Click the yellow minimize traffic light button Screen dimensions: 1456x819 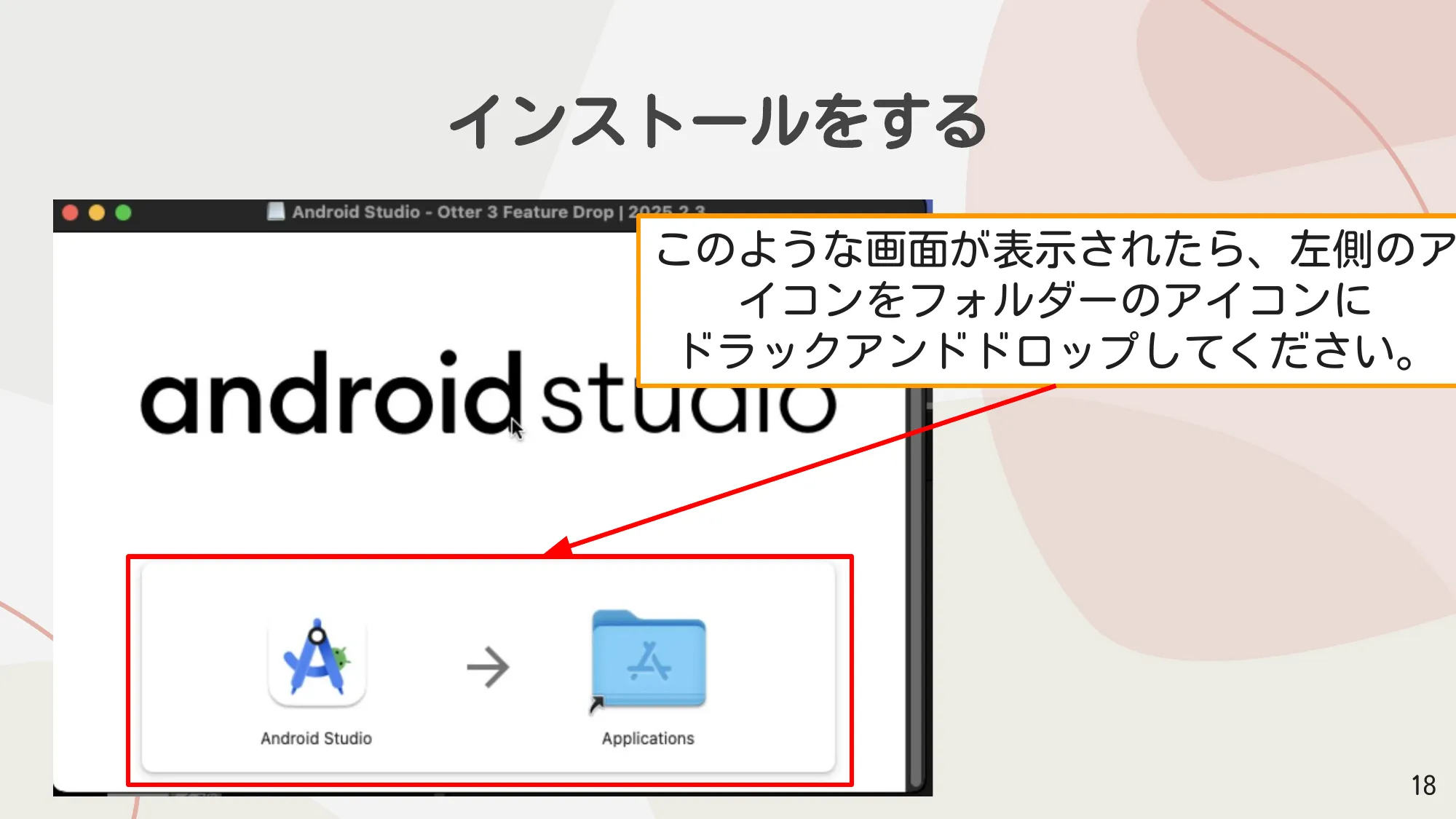point(96,213)
